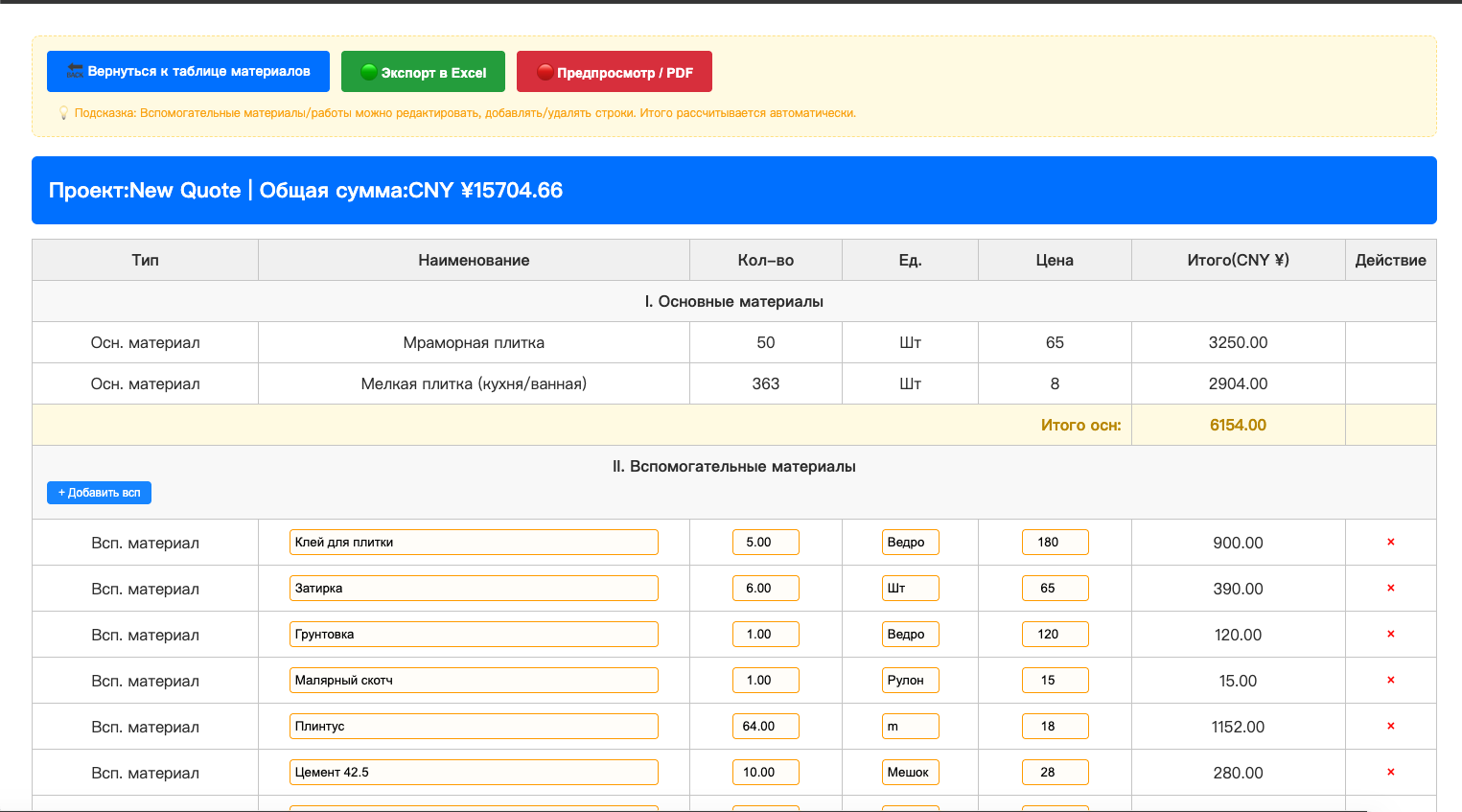The width and height of the screenshot is (1462, 812).
Task: Click quantity field of Плинтус
Action: [766, 727]
